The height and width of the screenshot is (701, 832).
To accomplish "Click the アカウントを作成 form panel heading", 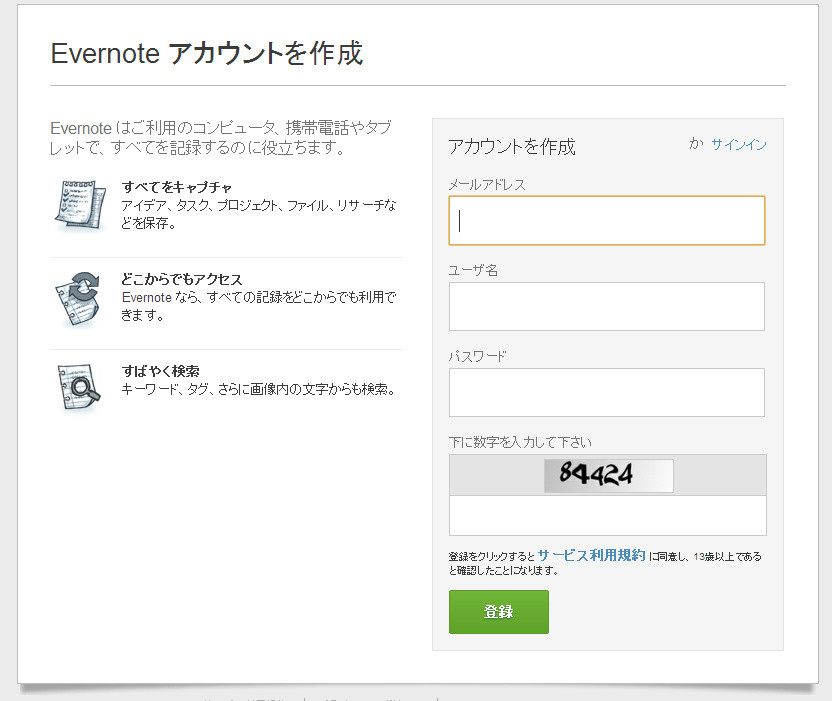I will click(512, 147).
